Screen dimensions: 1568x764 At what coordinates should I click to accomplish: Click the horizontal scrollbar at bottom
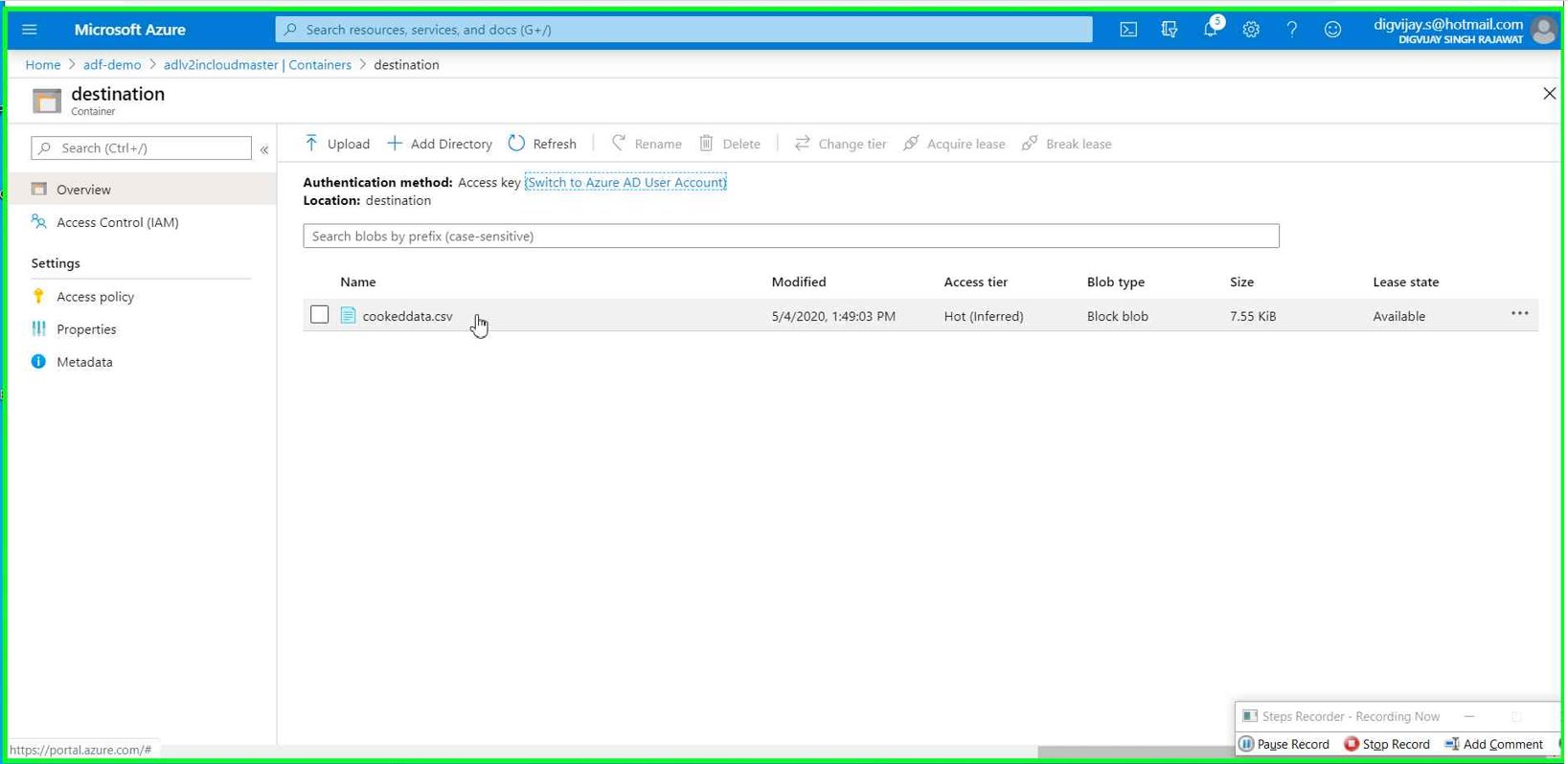[1136, 752]
